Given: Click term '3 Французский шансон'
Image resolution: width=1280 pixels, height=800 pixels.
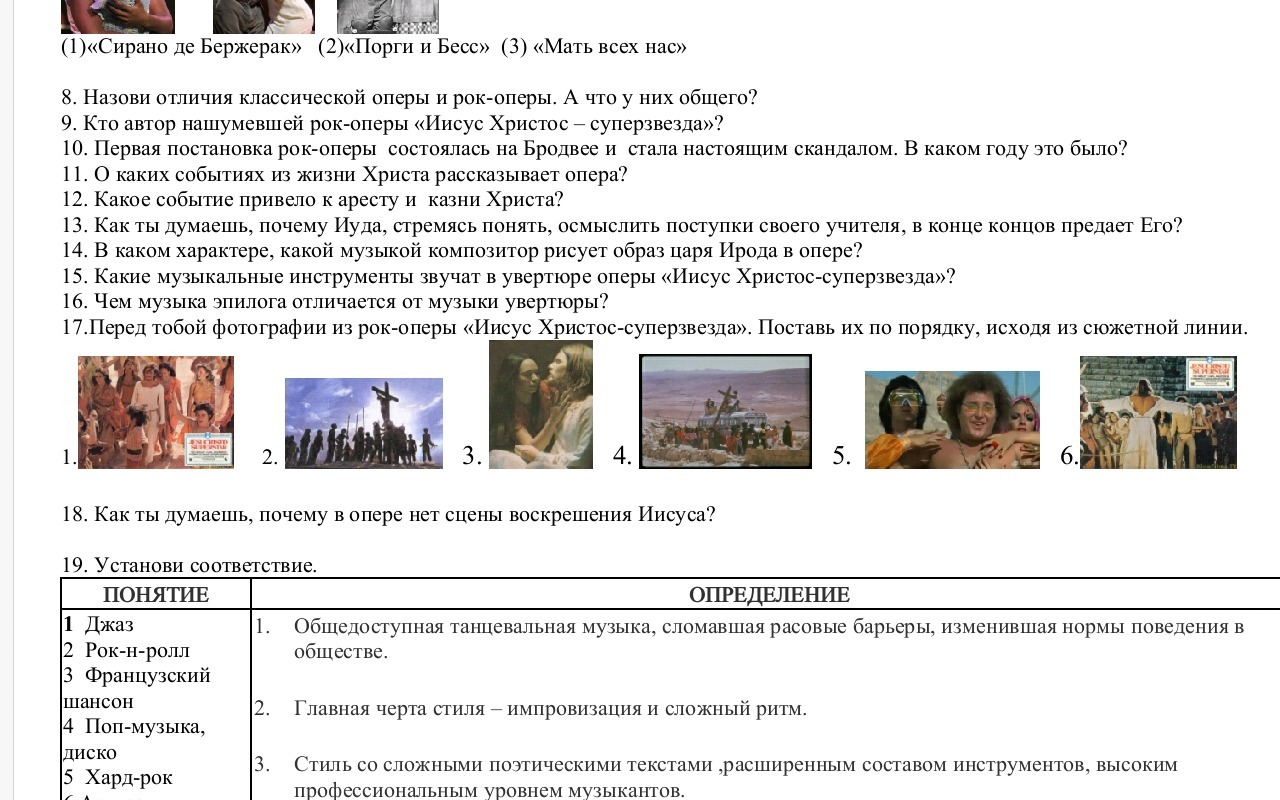Looking at the screenshot, I should (137, 688).
